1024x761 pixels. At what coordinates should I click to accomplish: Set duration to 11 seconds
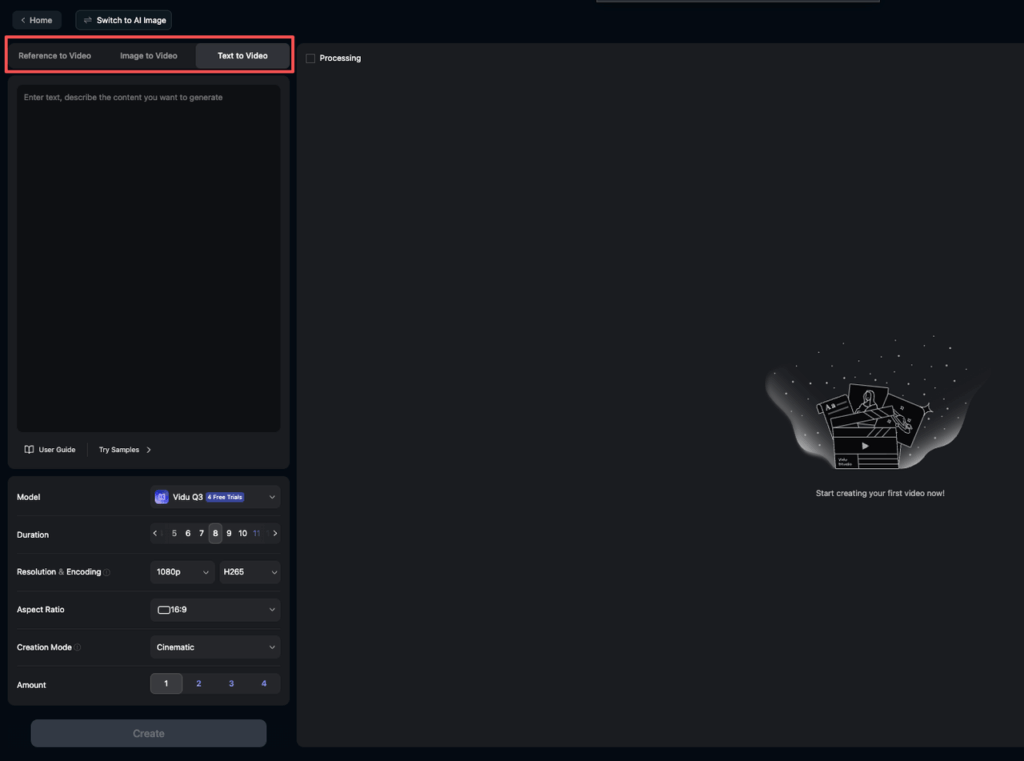pyautogui.click(x=257, y=534)
